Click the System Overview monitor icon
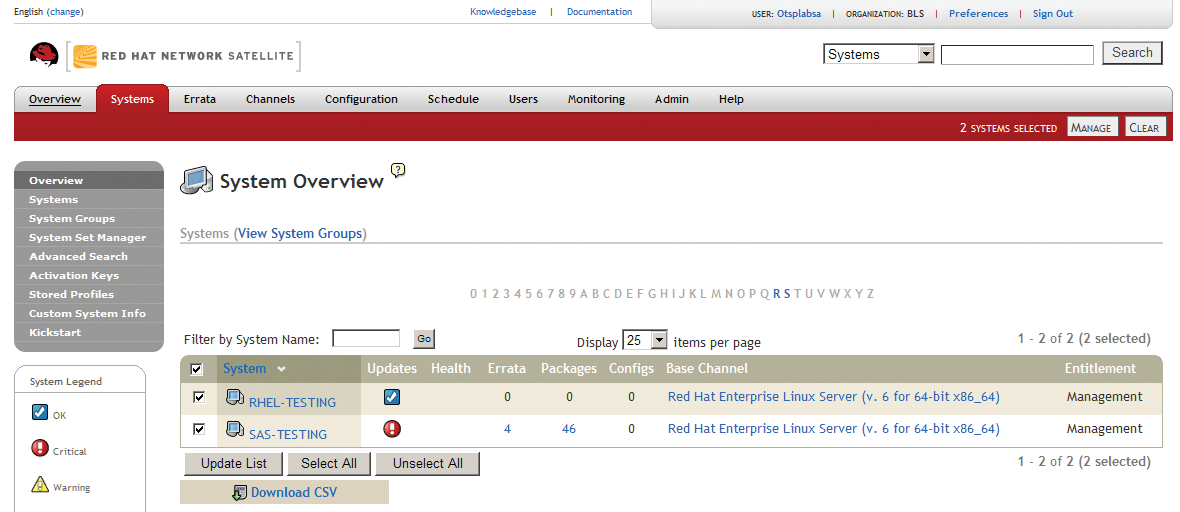 pos(196,181)
